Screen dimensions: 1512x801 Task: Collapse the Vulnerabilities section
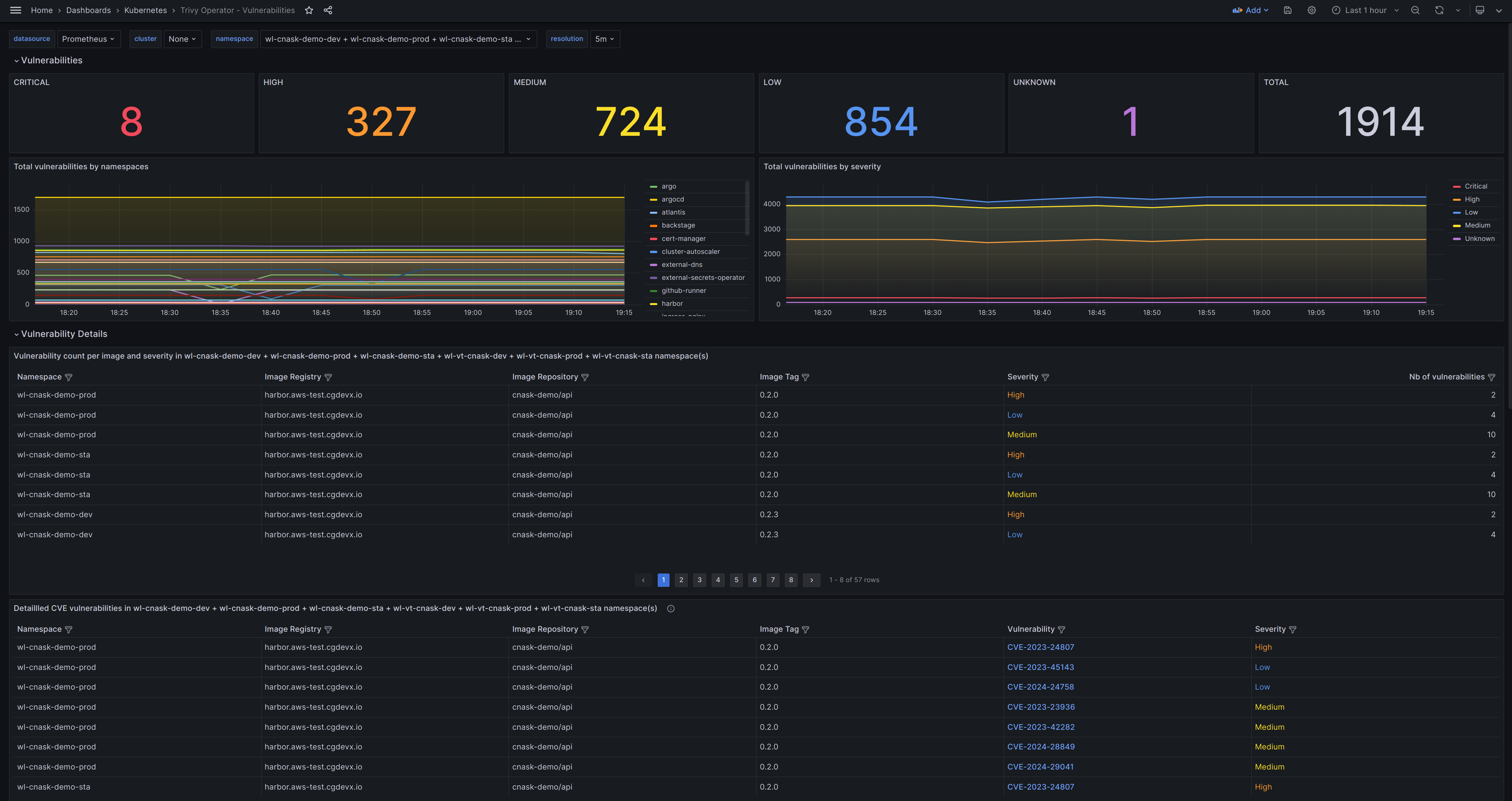click(51, 60)
